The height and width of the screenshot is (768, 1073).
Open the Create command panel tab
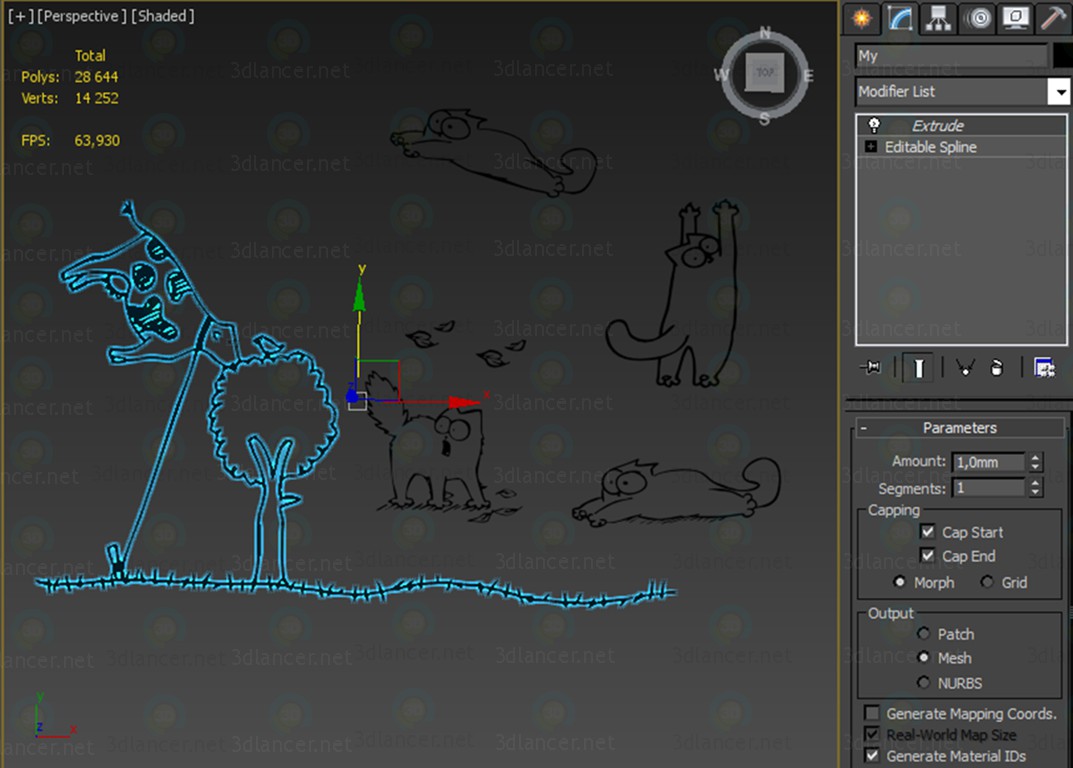click(x=862, y=18)
